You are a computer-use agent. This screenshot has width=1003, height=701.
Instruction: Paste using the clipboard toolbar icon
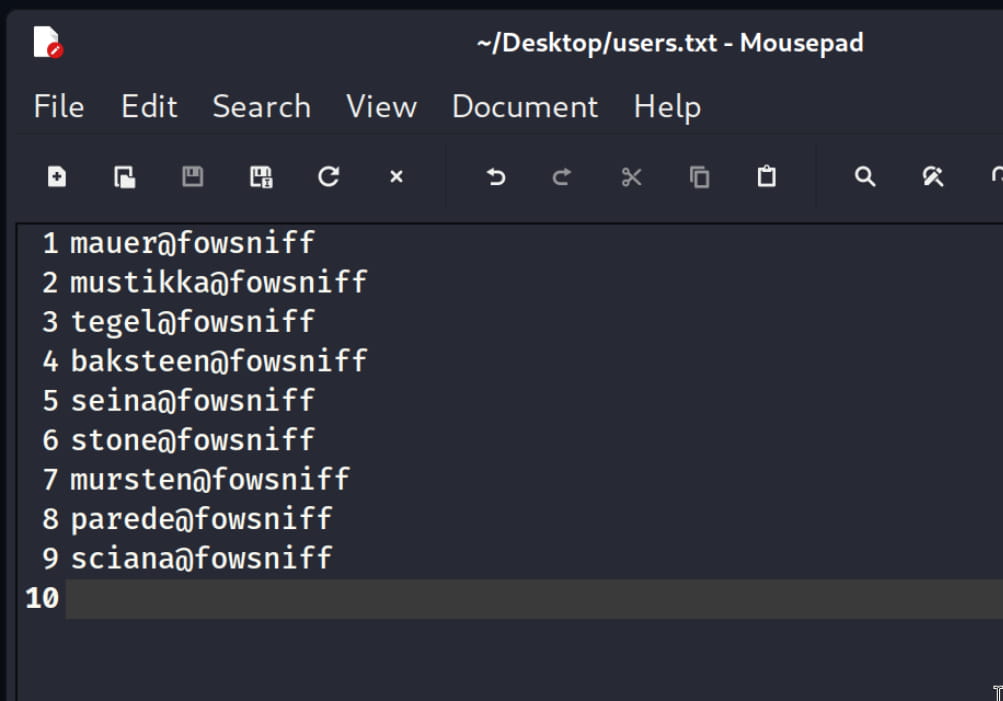766,177
